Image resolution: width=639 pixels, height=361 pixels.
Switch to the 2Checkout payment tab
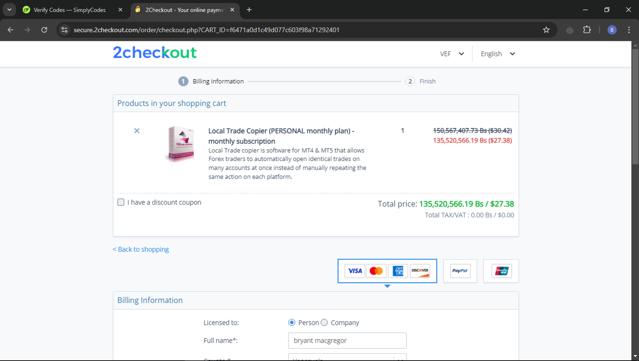click(x=183, y=10)
